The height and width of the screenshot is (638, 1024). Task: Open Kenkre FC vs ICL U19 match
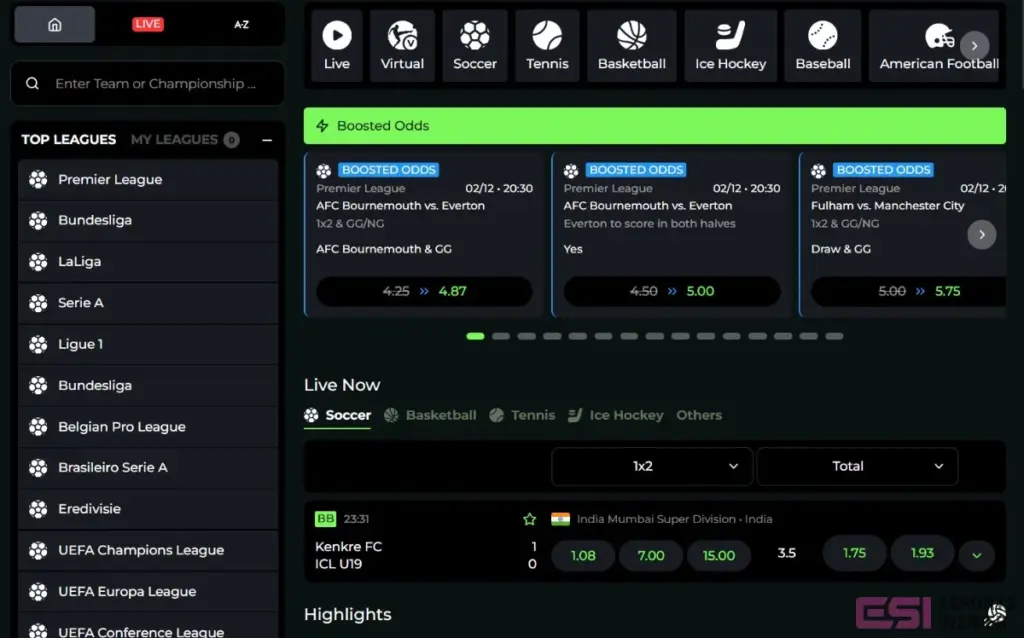349,555
